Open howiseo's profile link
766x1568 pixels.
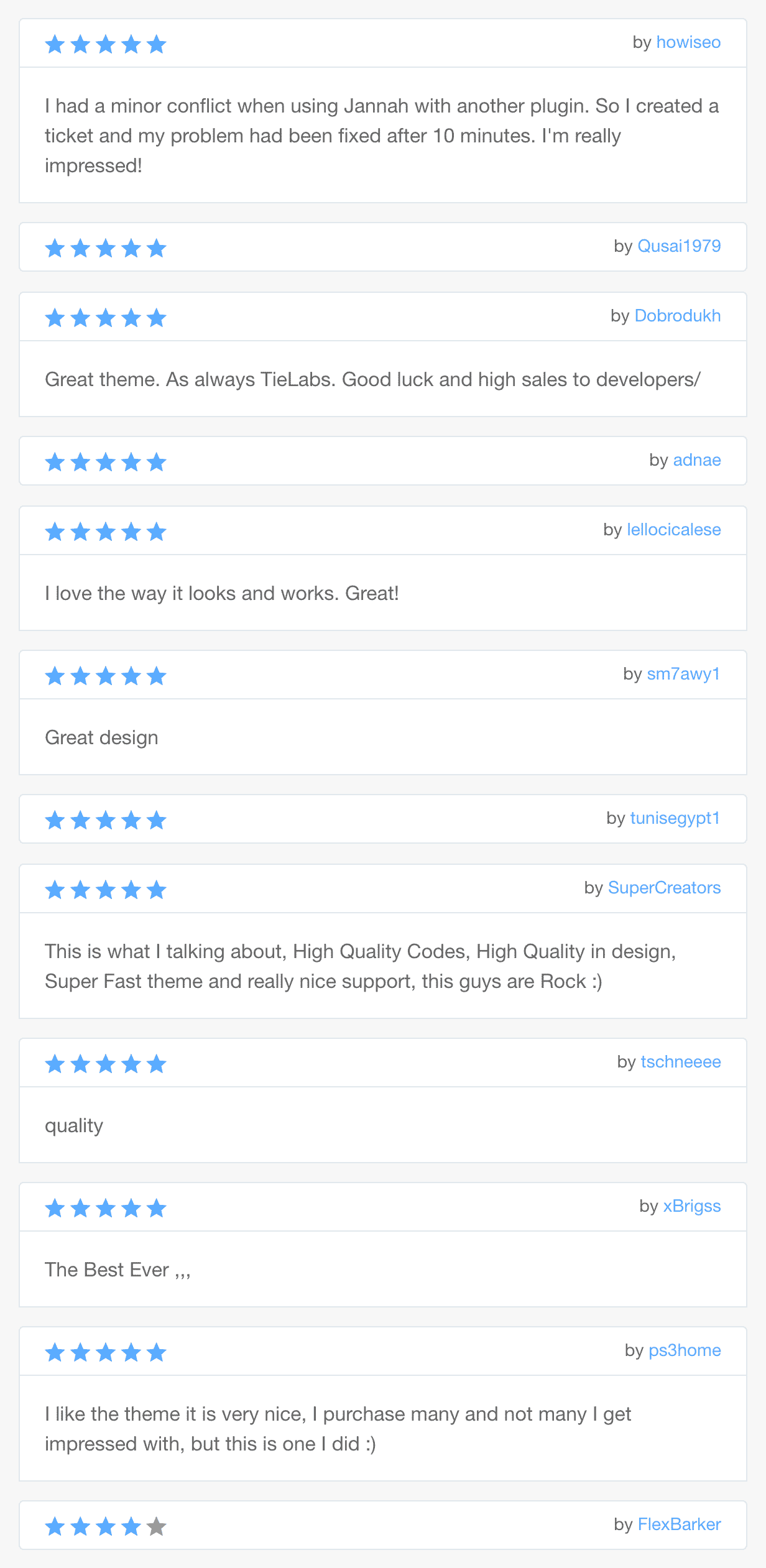[x=688, y=42]
